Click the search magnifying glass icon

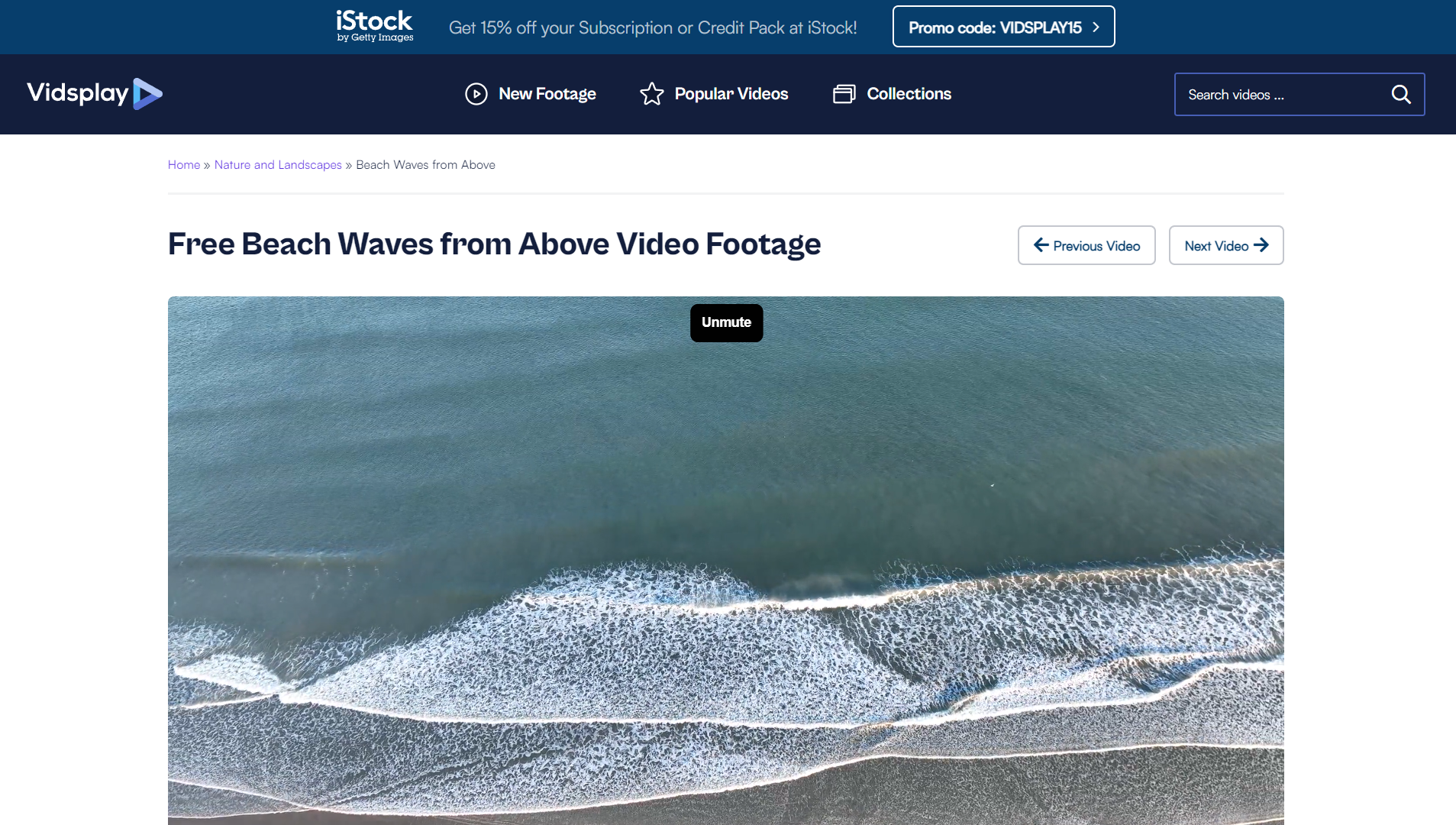pyautogui.click(x=1401, y=95)
